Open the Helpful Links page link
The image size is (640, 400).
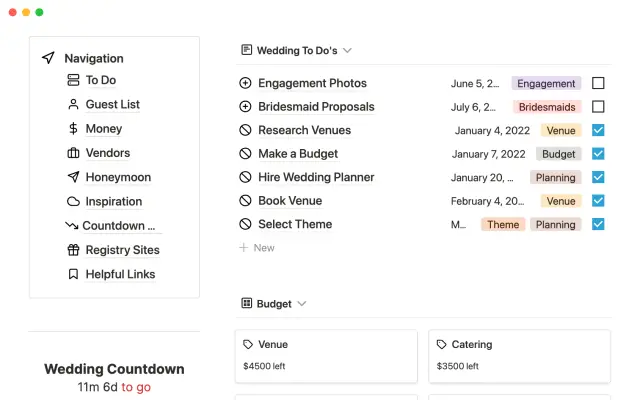(120, 274)
